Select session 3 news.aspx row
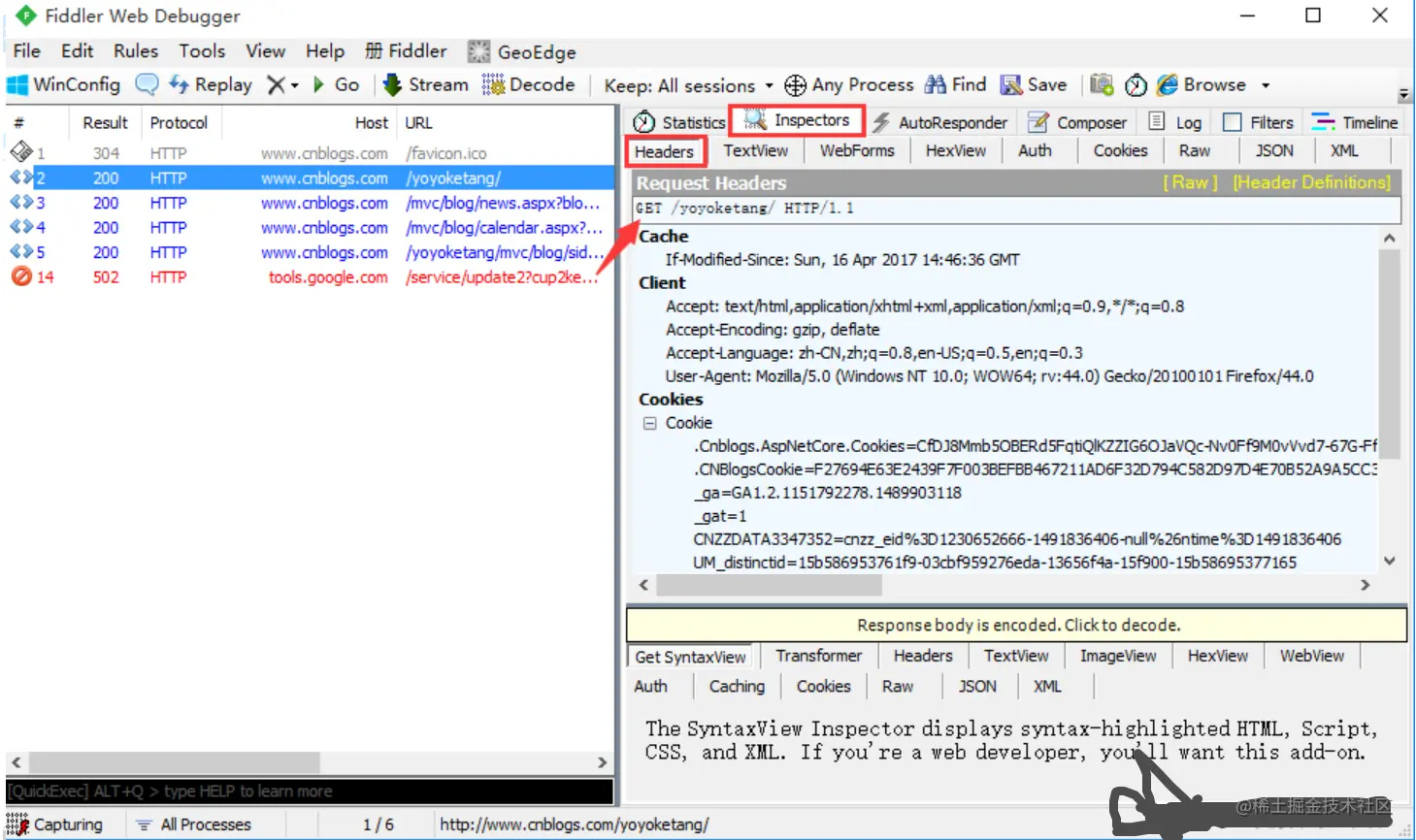Screen dimensions: 1416x840 coord(309,203)
